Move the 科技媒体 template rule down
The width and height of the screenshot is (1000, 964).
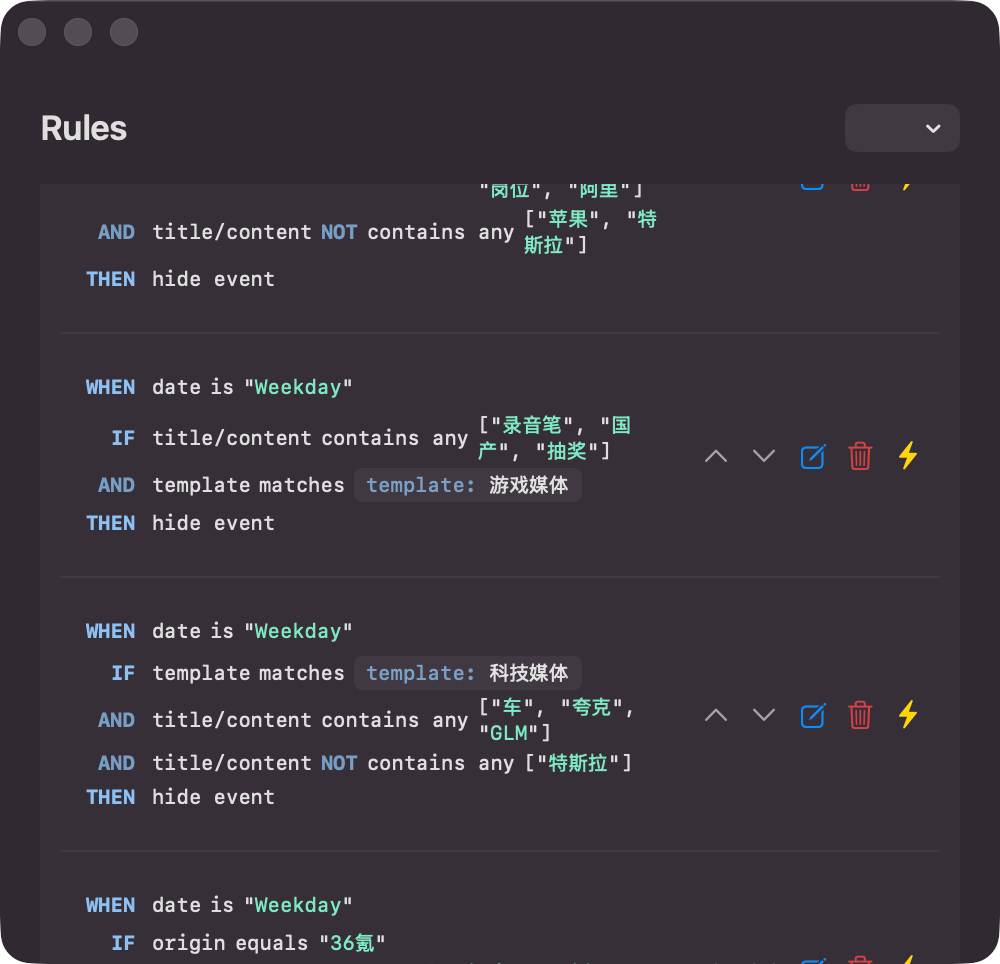coord(763,715)
